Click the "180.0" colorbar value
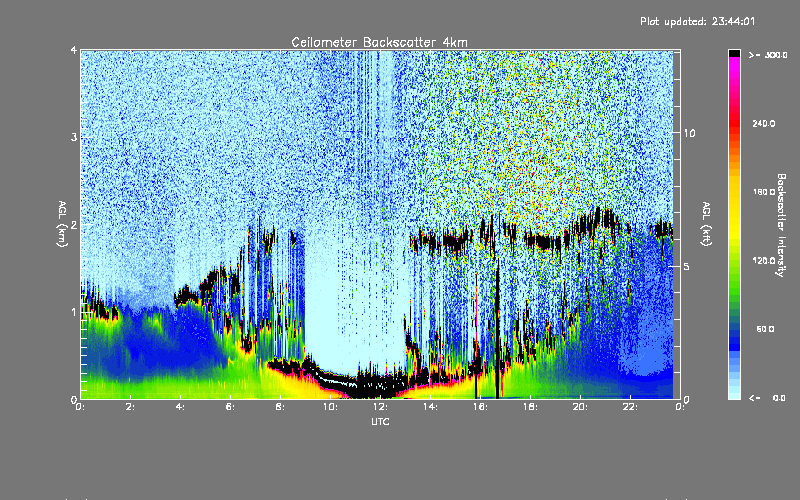The height and width of the screenshot is (500, 800). pos(764,192)
